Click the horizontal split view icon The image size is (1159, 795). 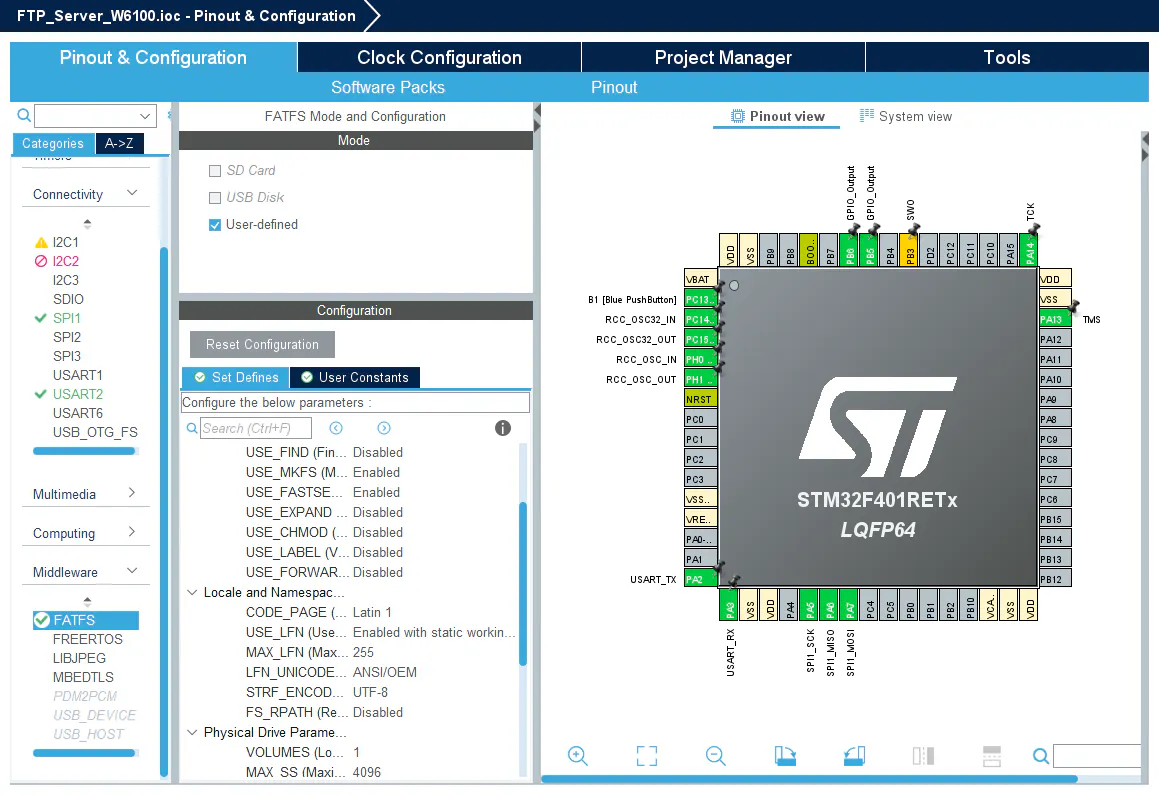[992, 756]
